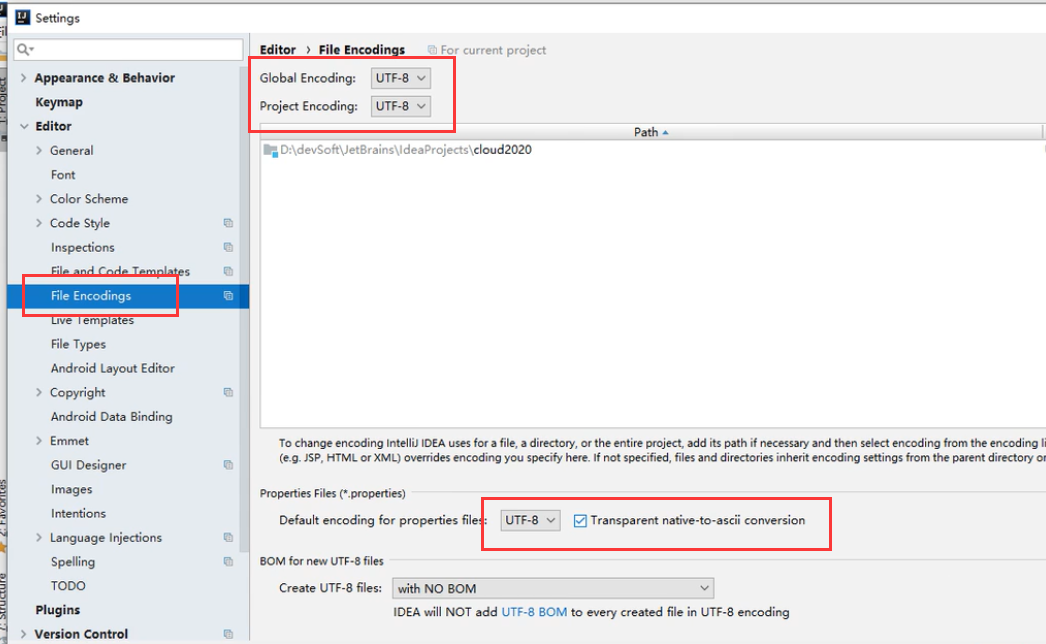Open File Types settings
Viewport: 1046px width, 644px height.
(x=78, y=344)
